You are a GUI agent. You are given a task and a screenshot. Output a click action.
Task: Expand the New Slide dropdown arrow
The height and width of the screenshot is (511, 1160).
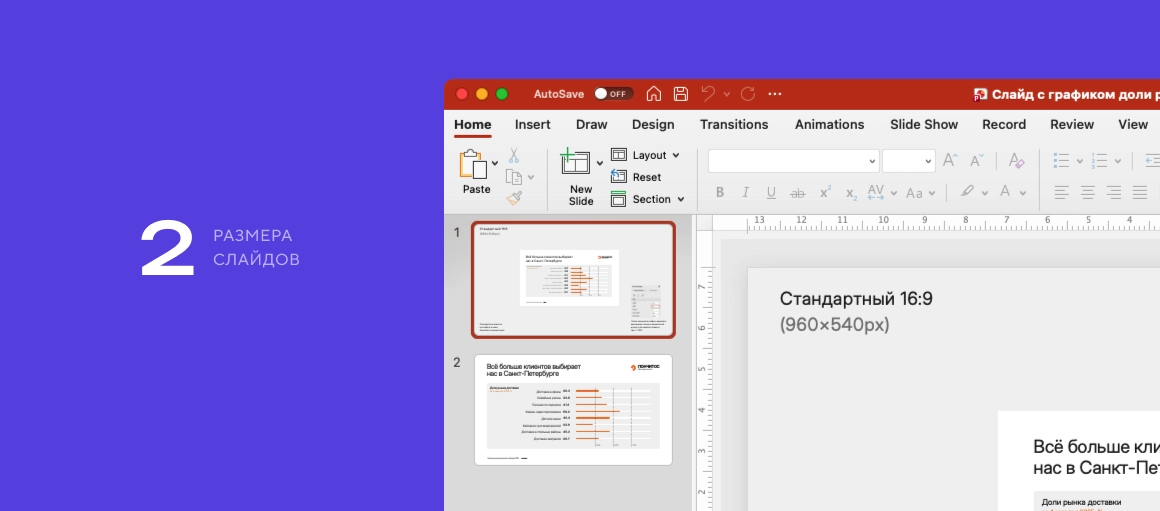pos(599,163)
